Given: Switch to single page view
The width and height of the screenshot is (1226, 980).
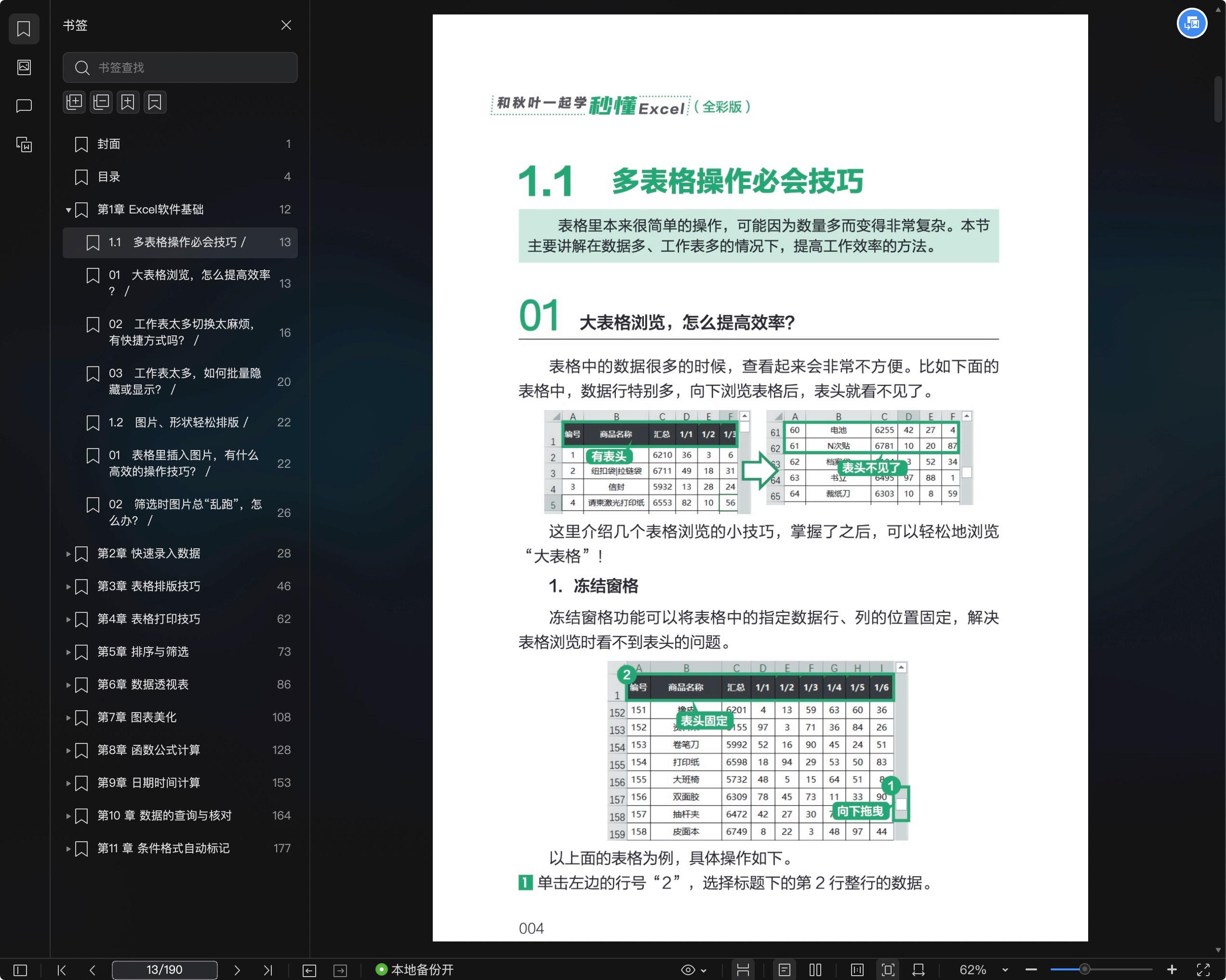Looking at the screenshot, I should tap(784, 970).
